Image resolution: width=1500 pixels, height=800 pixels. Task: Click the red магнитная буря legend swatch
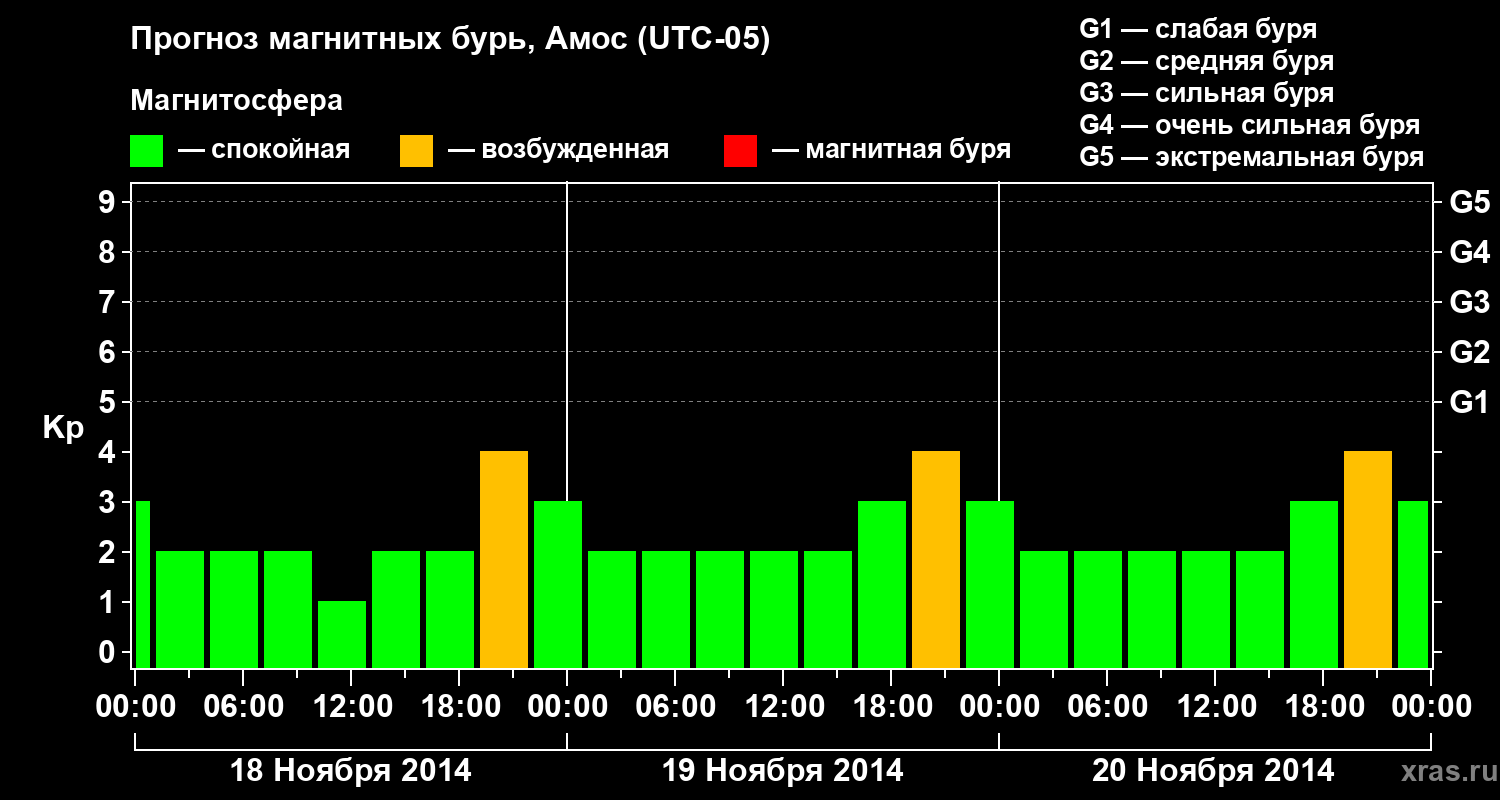[x=740, y=151]
